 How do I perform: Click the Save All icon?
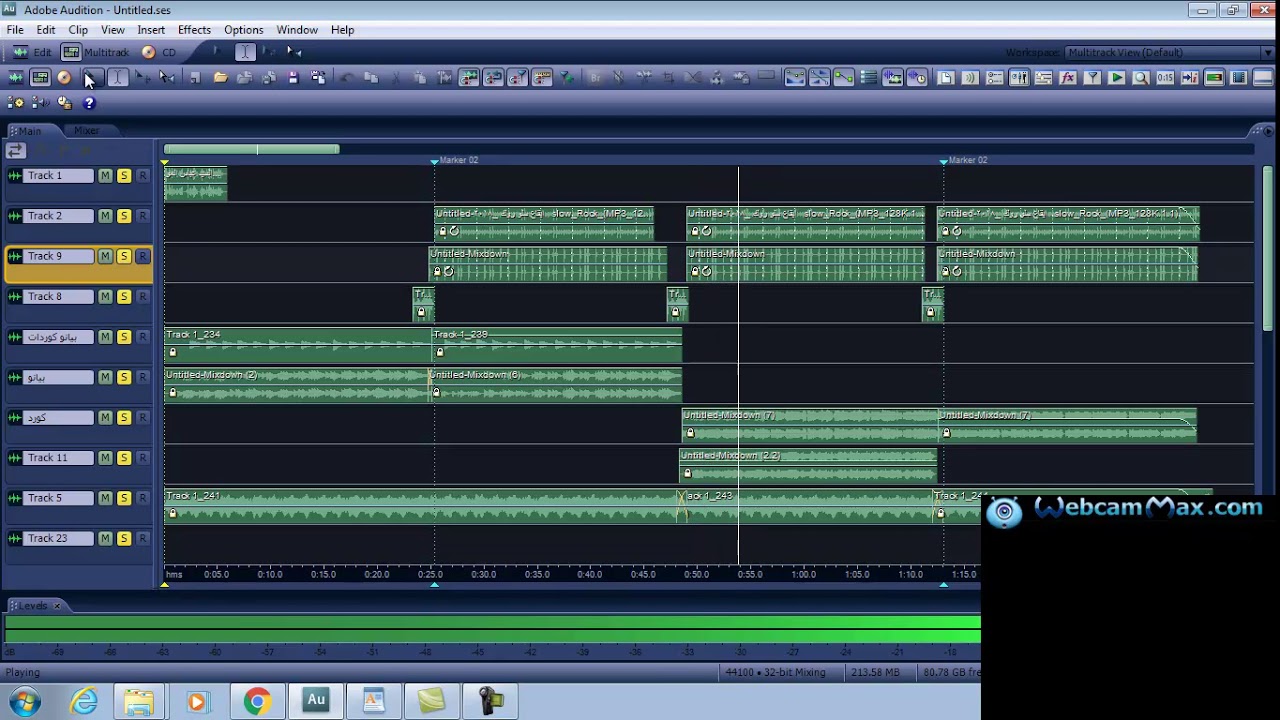pyautogui.click(x=318, y=78)
